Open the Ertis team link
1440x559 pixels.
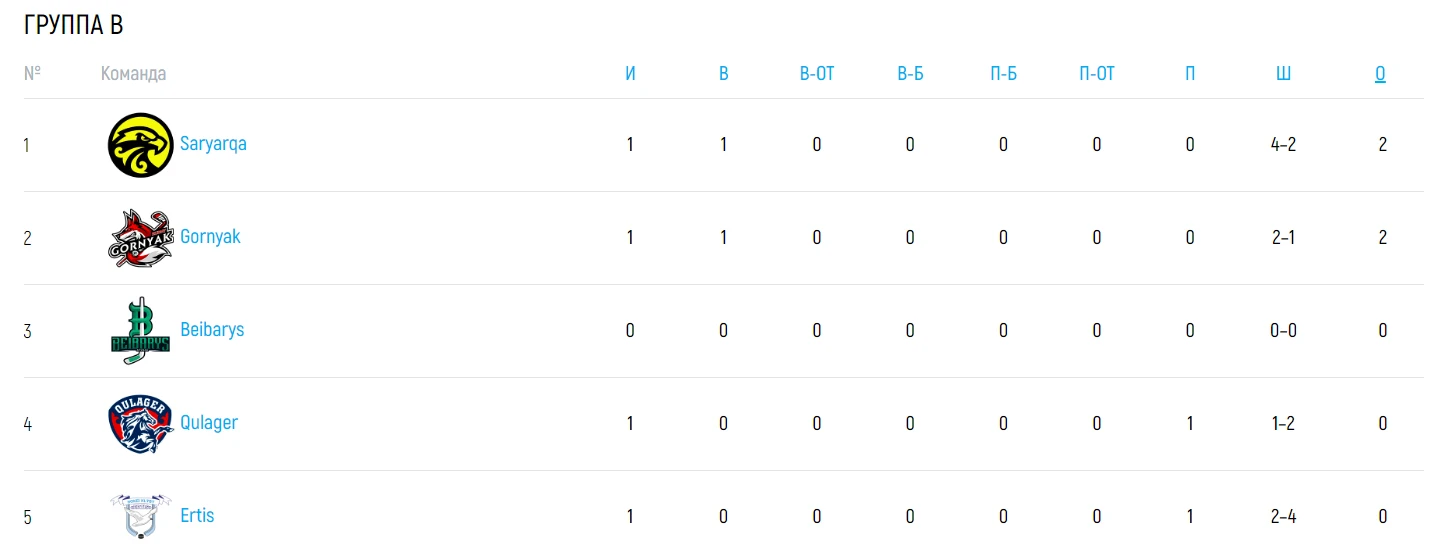[197, 516]
